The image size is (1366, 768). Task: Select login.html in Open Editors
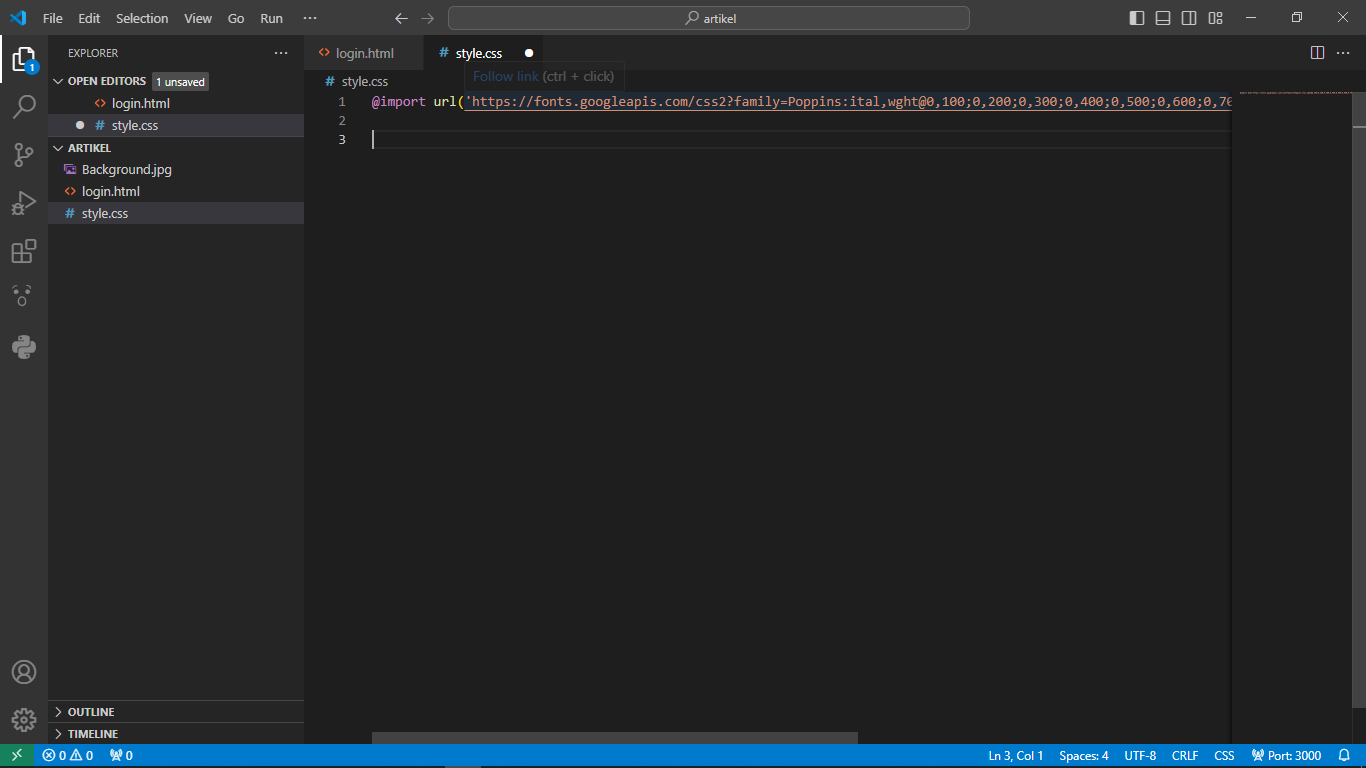(176, 103)
